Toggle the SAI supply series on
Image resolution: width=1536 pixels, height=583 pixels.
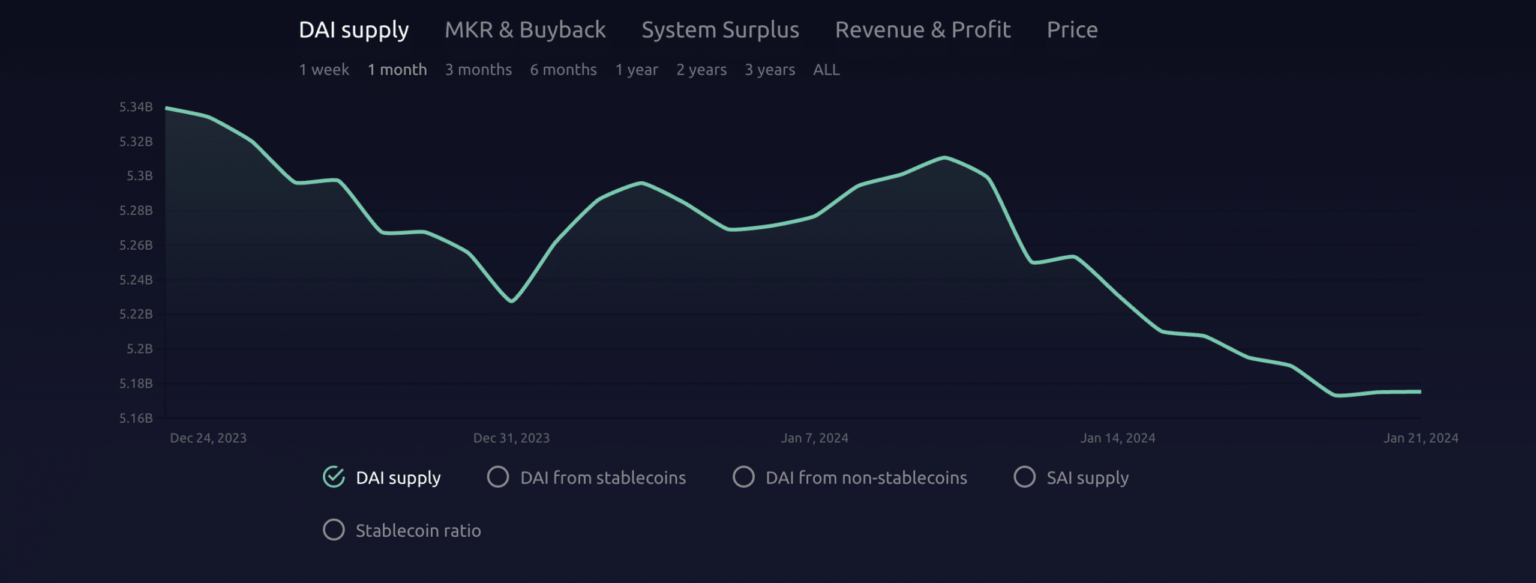(x=1024, y=477)
